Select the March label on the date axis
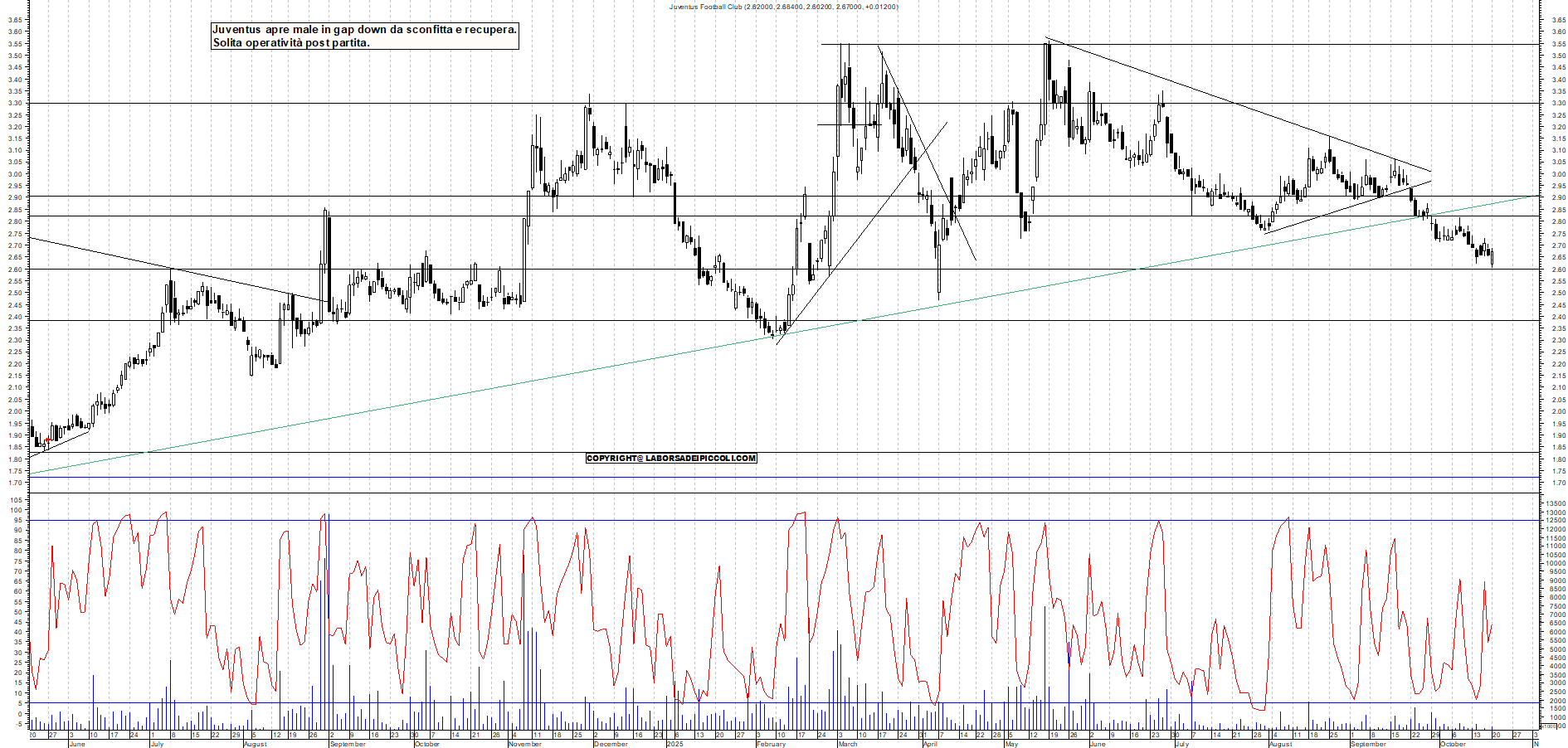Image resolution: width=1568 pixels, height=748 pixels. point(847,744)
